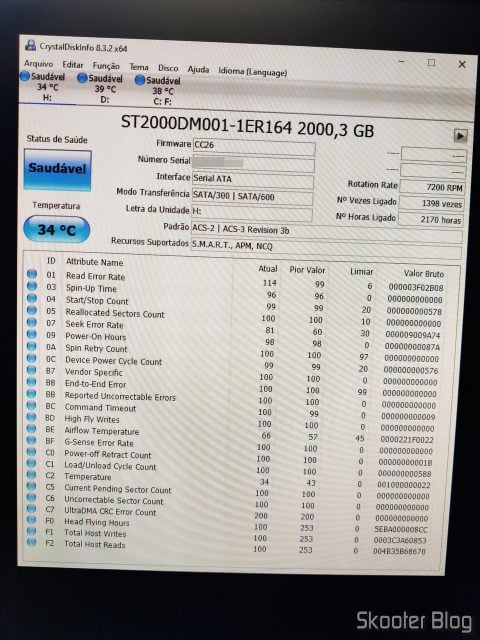Select the Power-On Hours attribute name
This screenshot has height=640, width=480.
coord(96,337)
